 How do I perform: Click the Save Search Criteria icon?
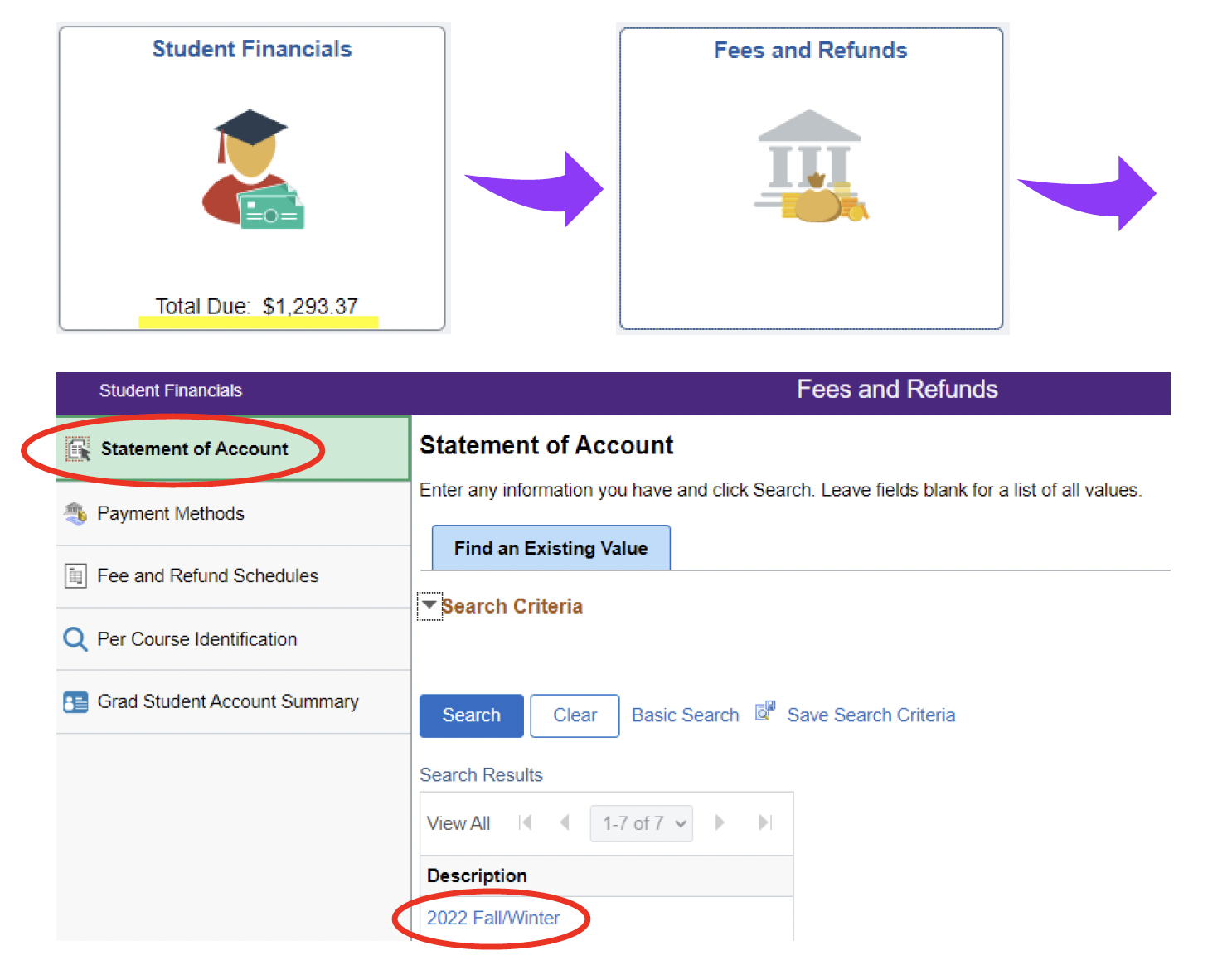click(764, 711)
